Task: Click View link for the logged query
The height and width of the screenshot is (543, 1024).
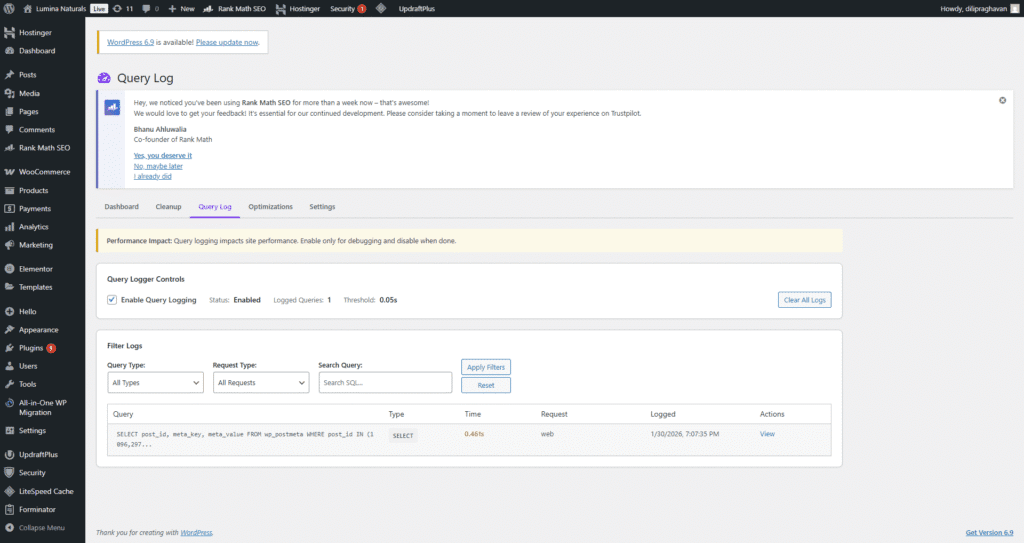Action: tap(767, 434)
